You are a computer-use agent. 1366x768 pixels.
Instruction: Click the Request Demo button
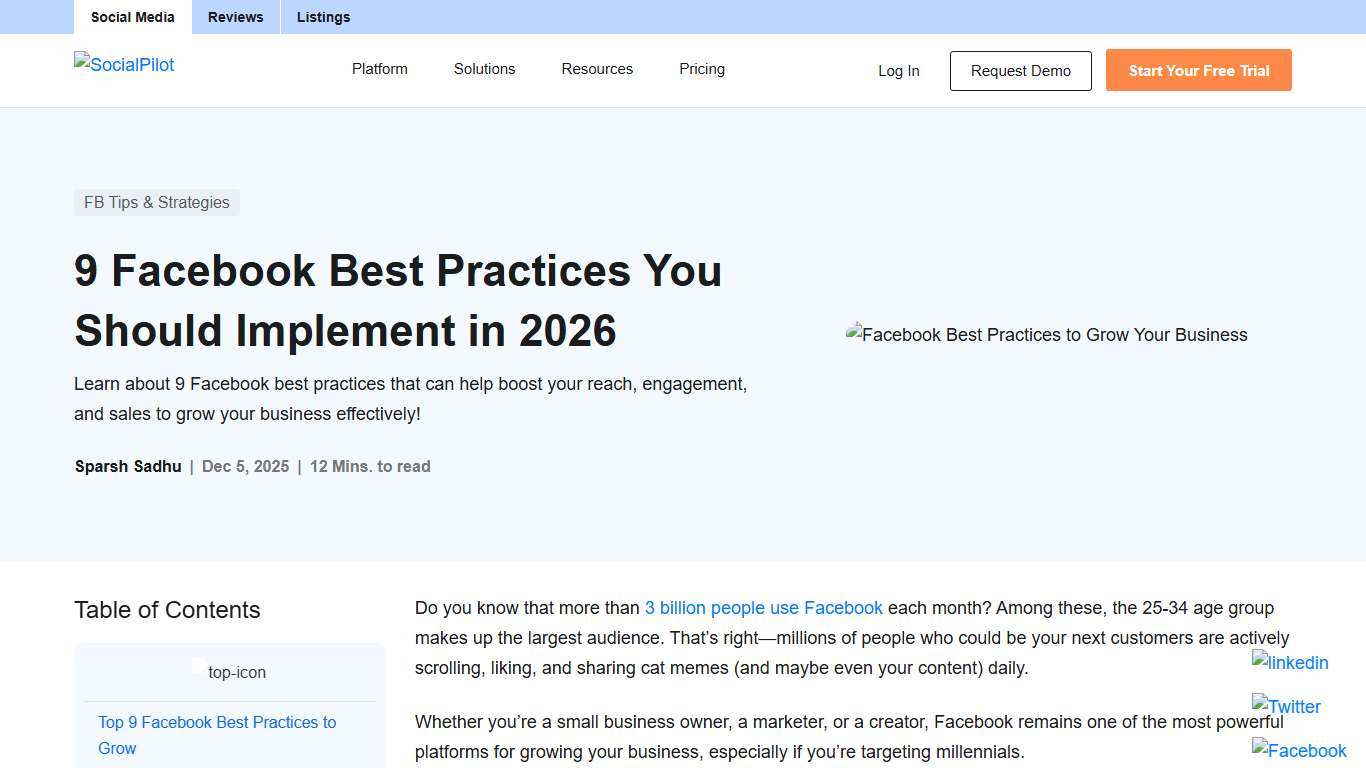point(1020,70)
